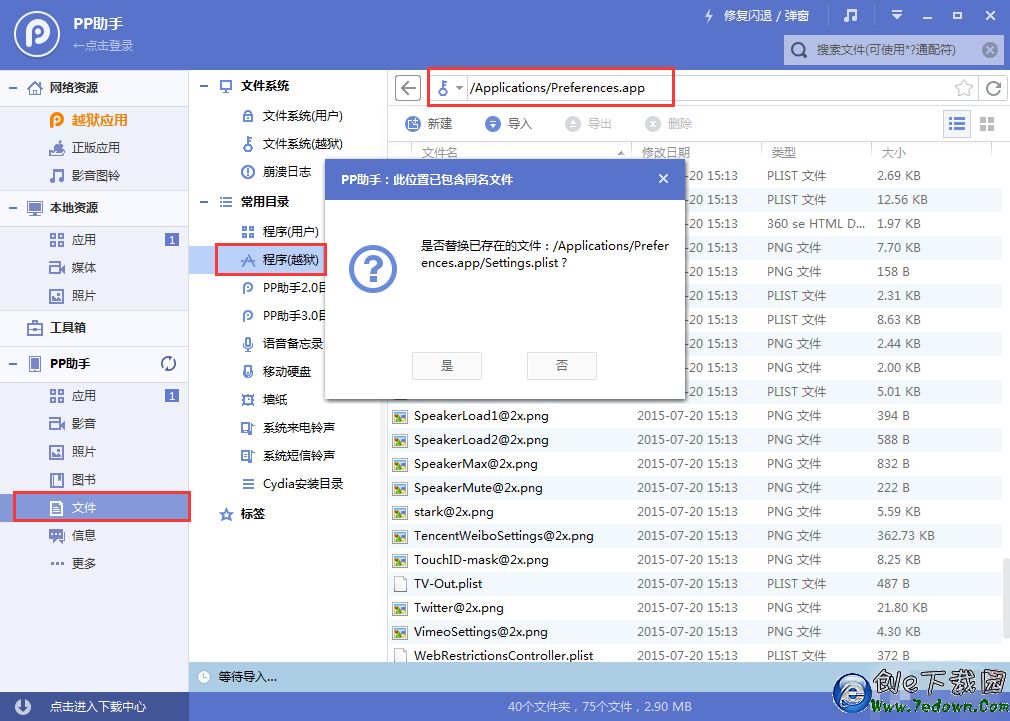Decline replacement by clicking 否
Screen dimensions: 1010x721
coord(561,366)
